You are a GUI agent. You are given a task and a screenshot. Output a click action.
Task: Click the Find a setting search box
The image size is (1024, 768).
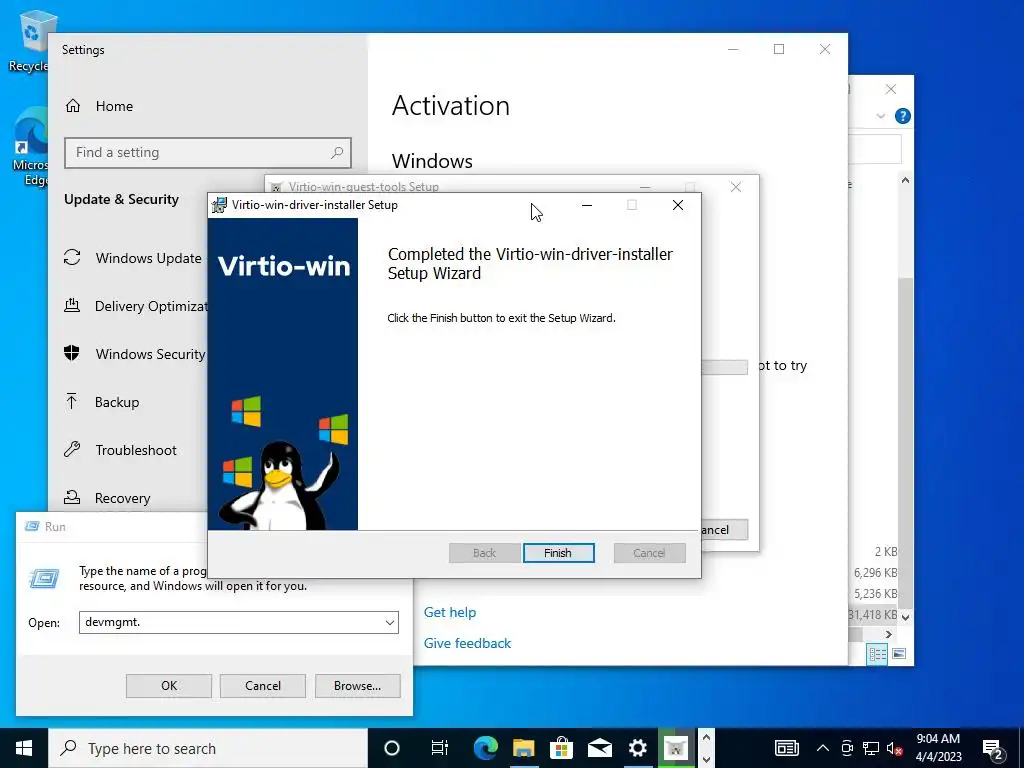click(x=208, y=153)
